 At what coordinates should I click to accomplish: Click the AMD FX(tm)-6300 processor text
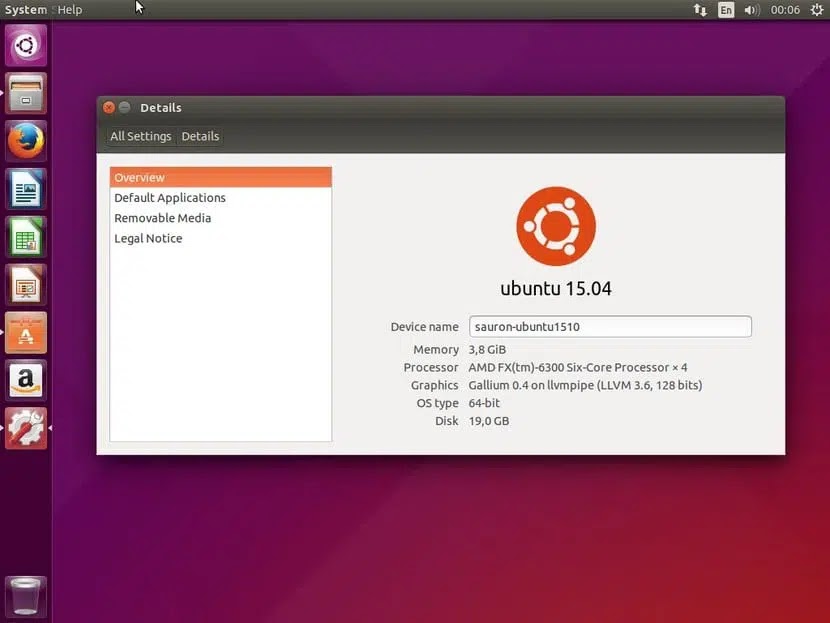[578, 367]
